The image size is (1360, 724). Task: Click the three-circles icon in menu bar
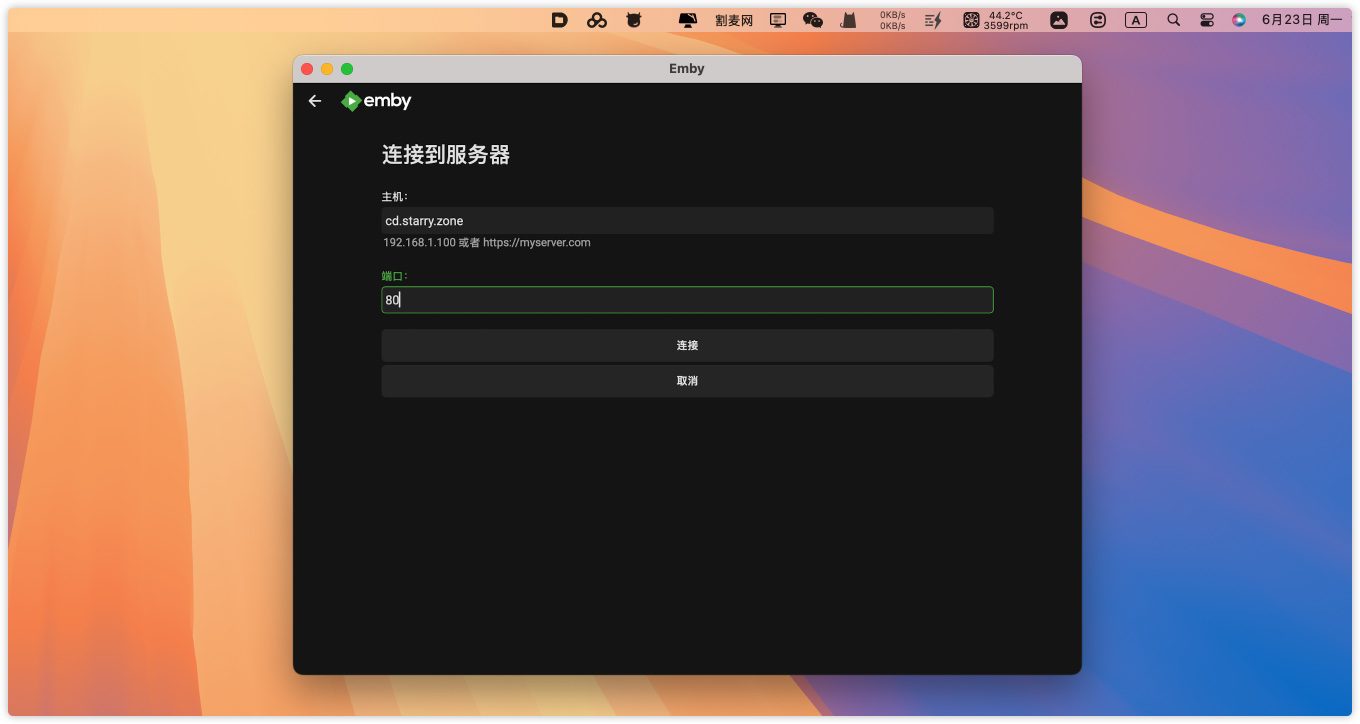click(597, 20)
